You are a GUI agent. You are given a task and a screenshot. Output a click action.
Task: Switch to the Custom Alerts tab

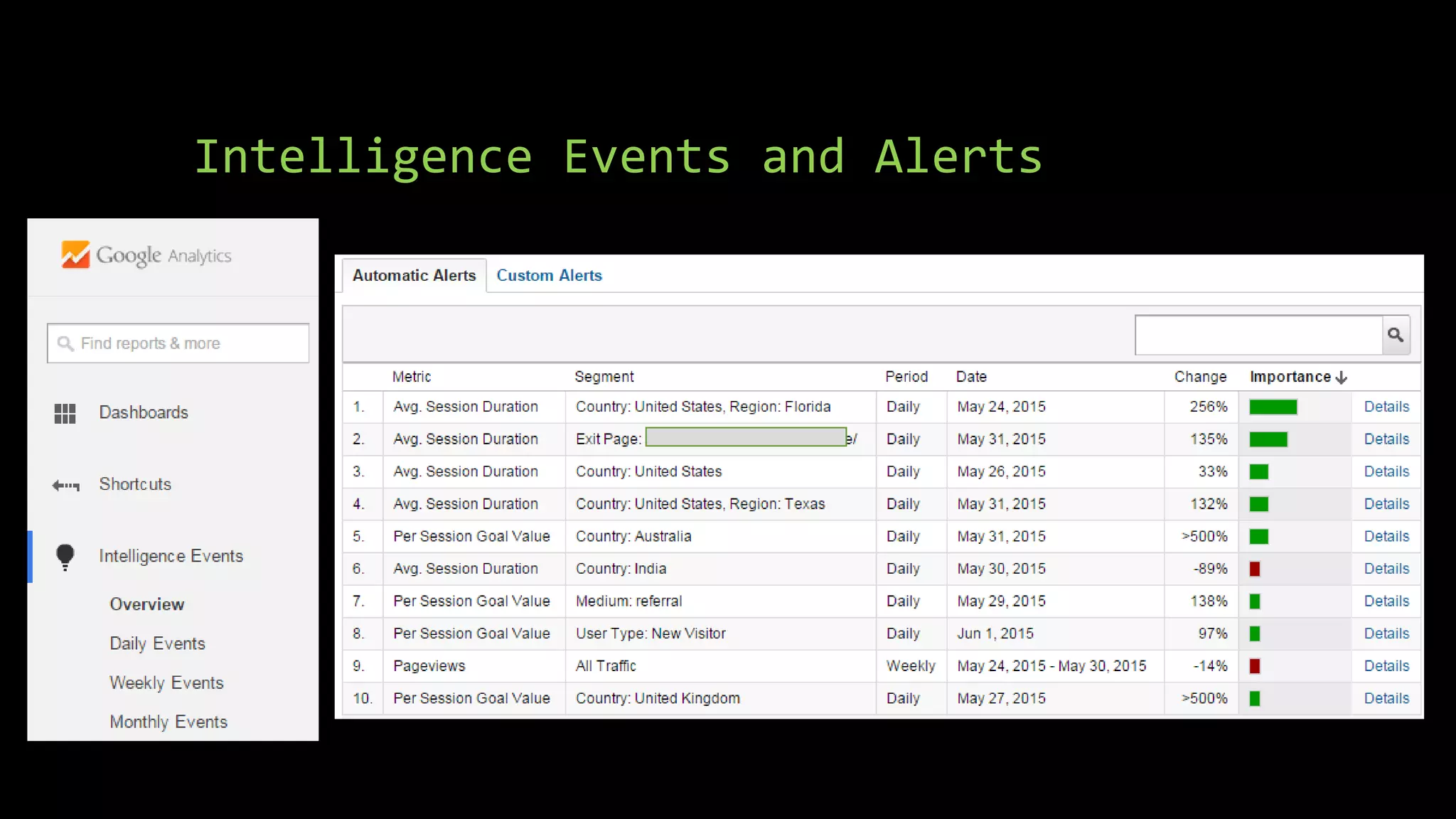[549, 275]
